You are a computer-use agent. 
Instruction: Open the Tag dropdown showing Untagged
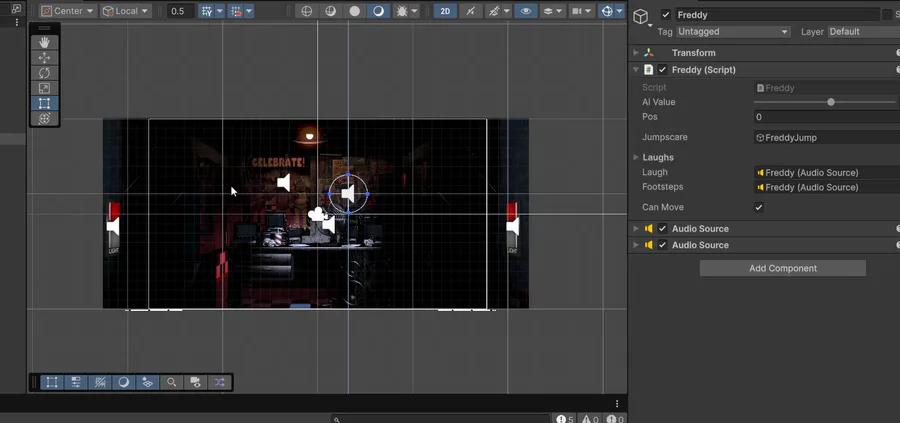coord(734,32)
